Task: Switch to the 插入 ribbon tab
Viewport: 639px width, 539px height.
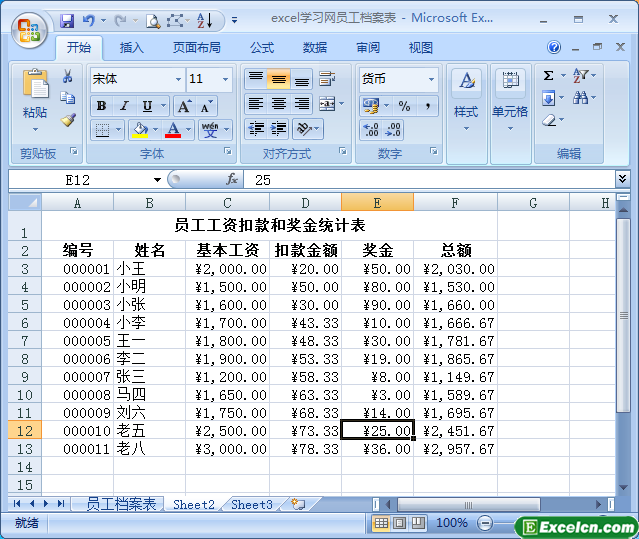Action: [x=131, y=47]
